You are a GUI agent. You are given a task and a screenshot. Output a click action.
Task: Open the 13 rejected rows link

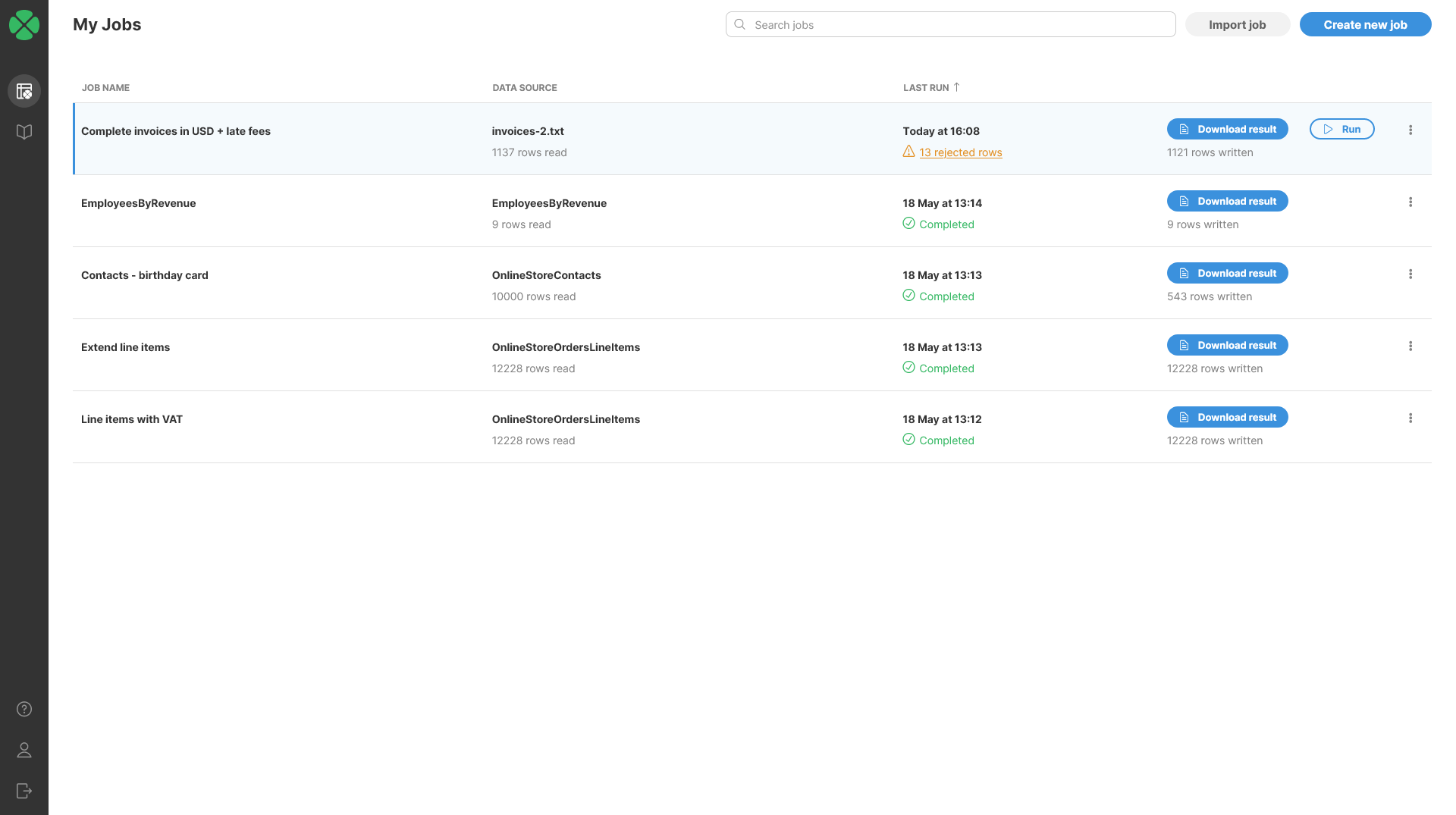(x=960, y=152)
